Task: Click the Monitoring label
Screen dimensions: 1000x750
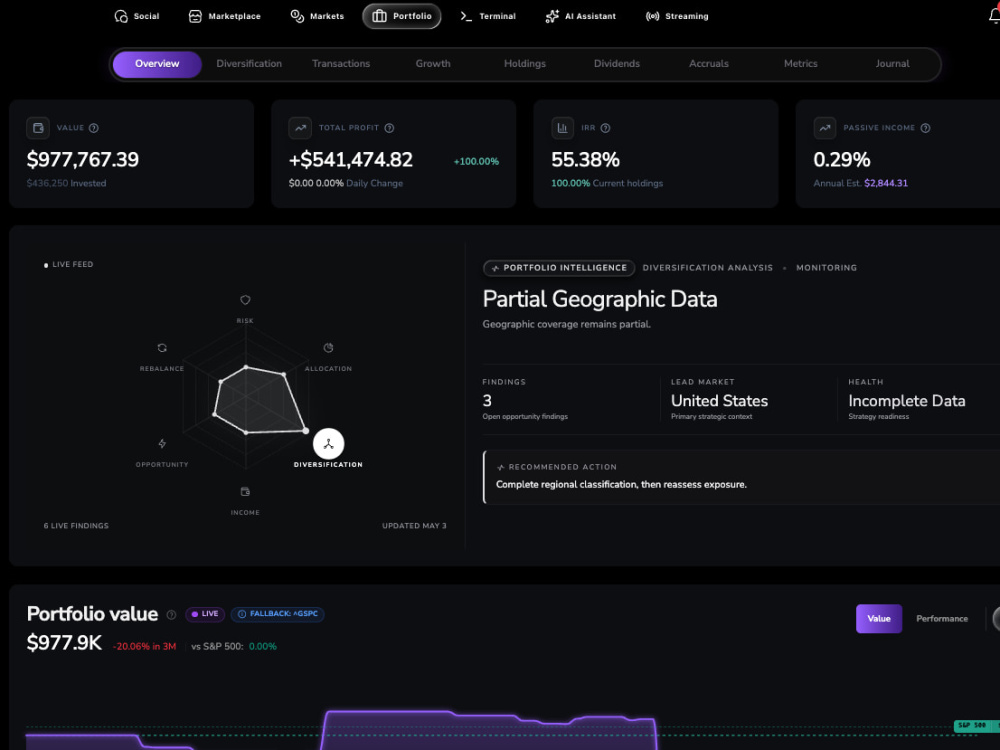Action: [x=827, y=268]
